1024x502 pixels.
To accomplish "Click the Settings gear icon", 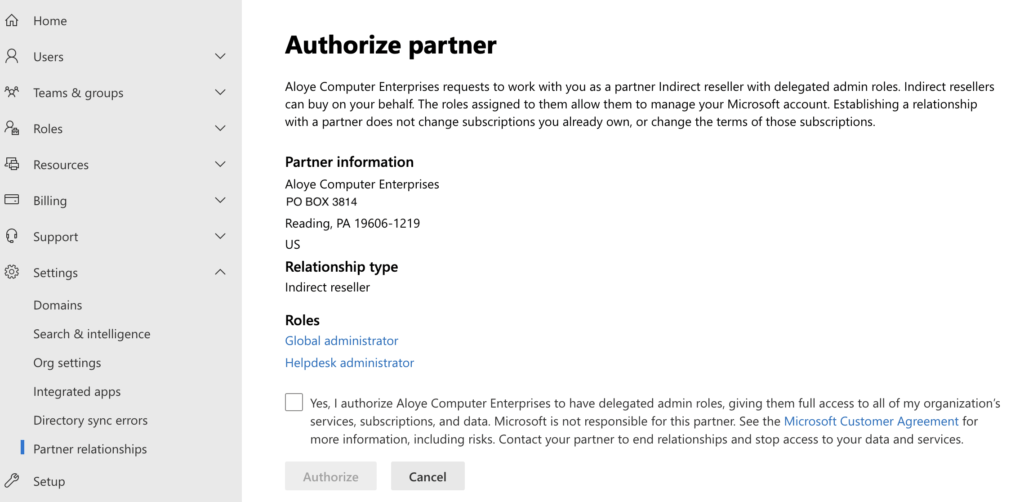I will tap(12, 272).
